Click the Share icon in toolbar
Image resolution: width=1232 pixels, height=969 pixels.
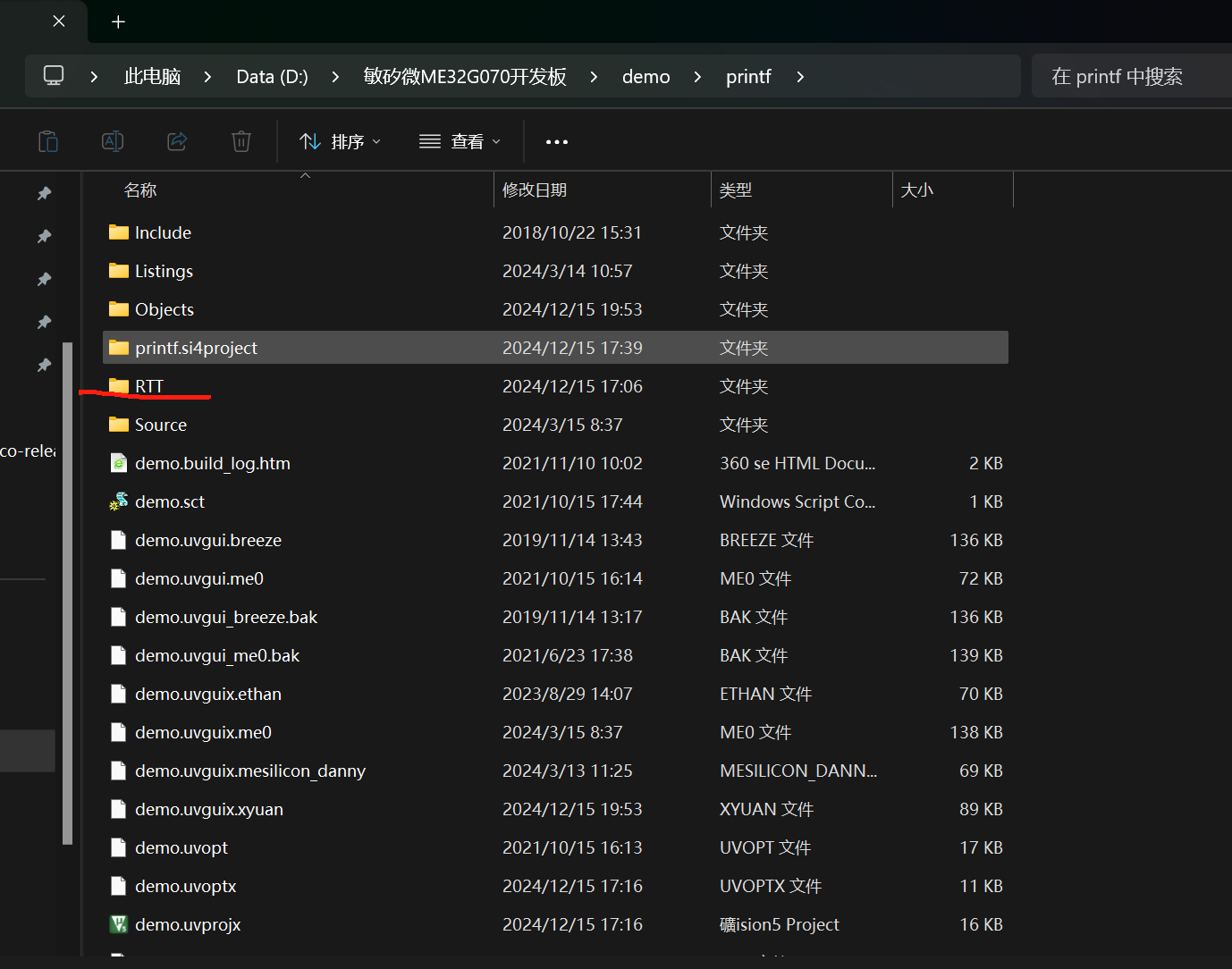click(x=177, y=141)
